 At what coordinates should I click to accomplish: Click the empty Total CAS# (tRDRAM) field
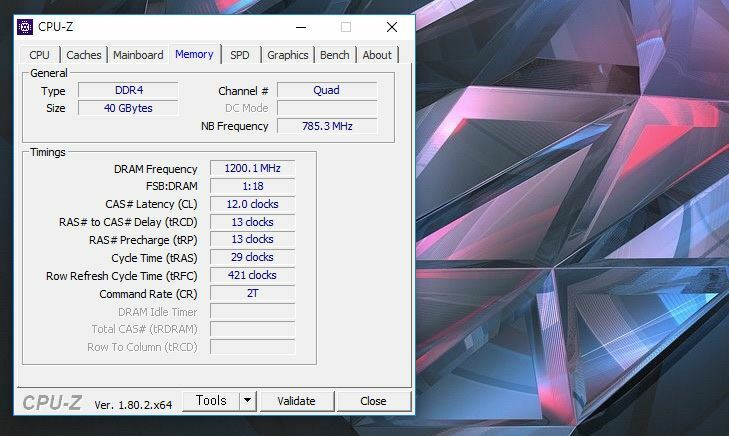(x=252, y=329)
